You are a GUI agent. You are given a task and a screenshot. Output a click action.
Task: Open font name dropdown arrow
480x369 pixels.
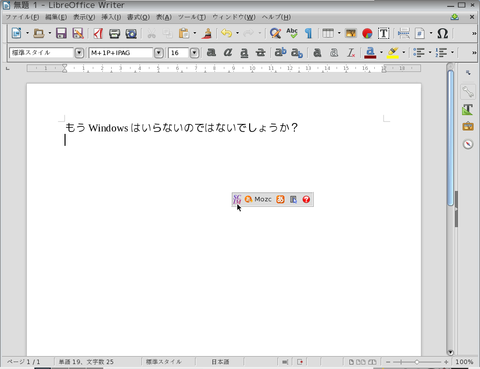click(159, 53)
